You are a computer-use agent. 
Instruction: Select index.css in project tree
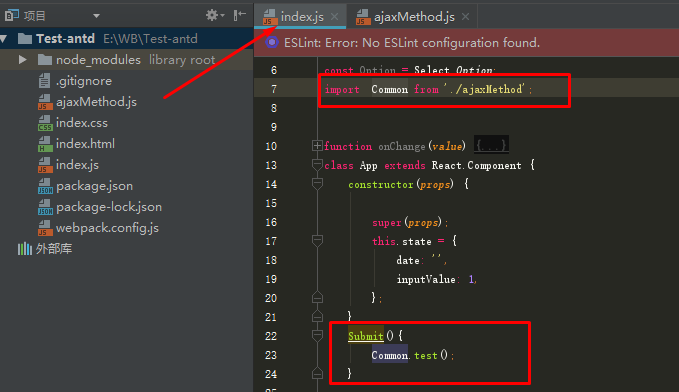tap(82, 123)
